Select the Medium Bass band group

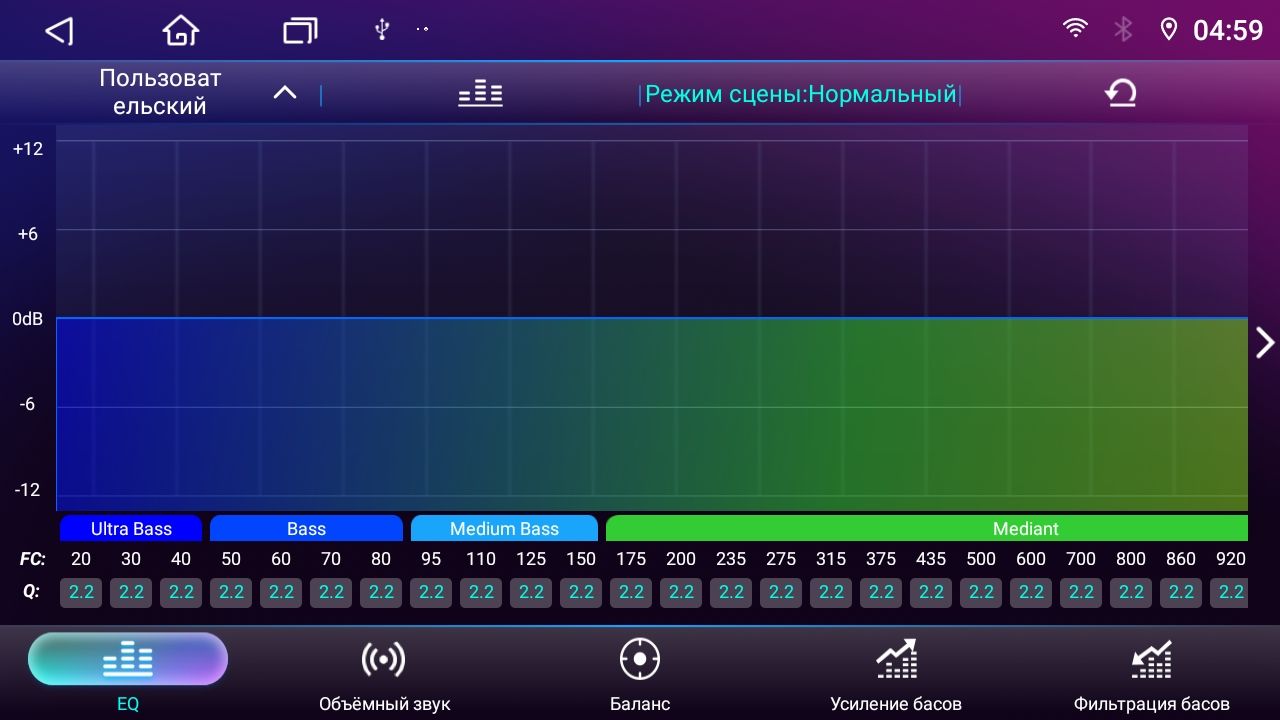click(x=504, y=529)
